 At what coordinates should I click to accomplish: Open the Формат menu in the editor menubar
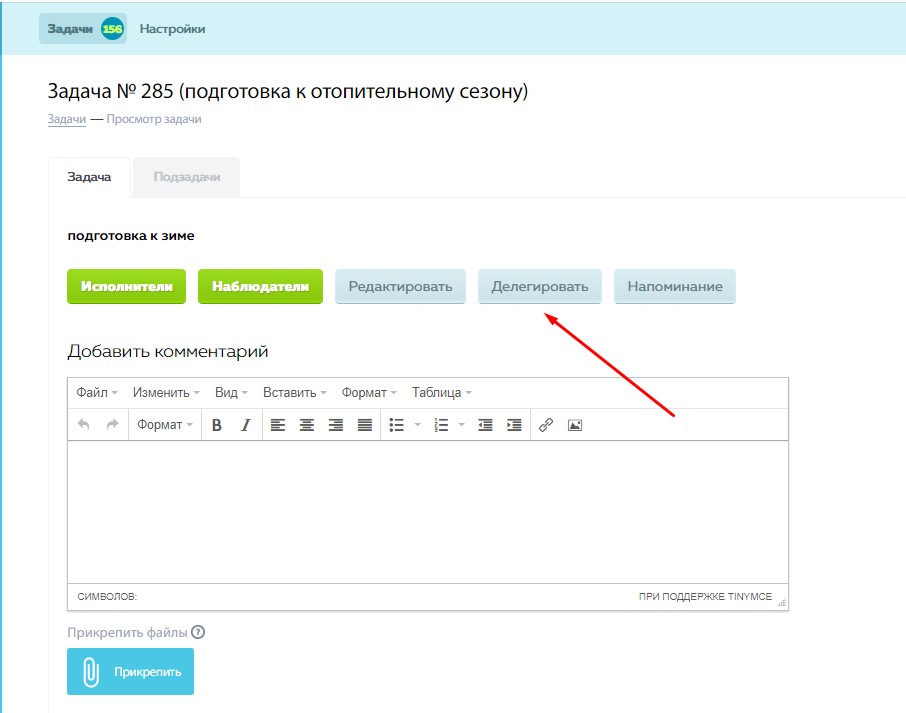[x=369, y=392]
